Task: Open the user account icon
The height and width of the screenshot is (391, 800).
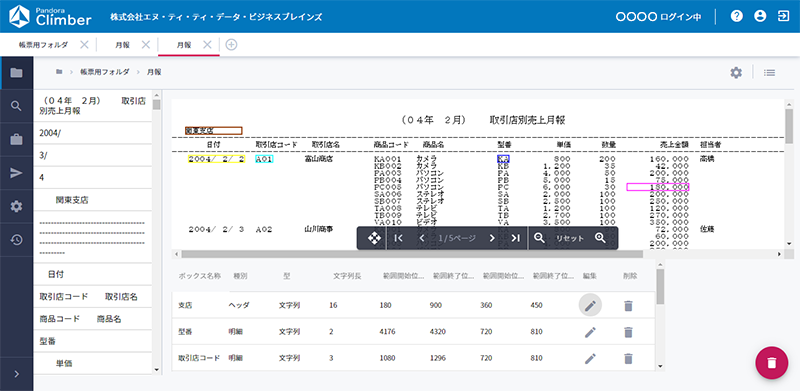Action: [x=760, y=16]
